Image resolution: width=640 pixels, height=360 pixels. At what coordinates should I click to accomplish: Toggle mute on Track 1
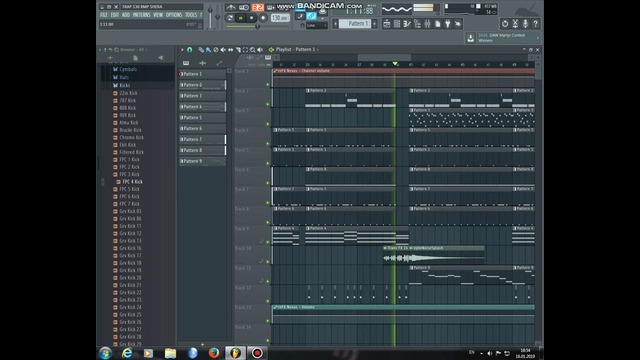[268, 84]
